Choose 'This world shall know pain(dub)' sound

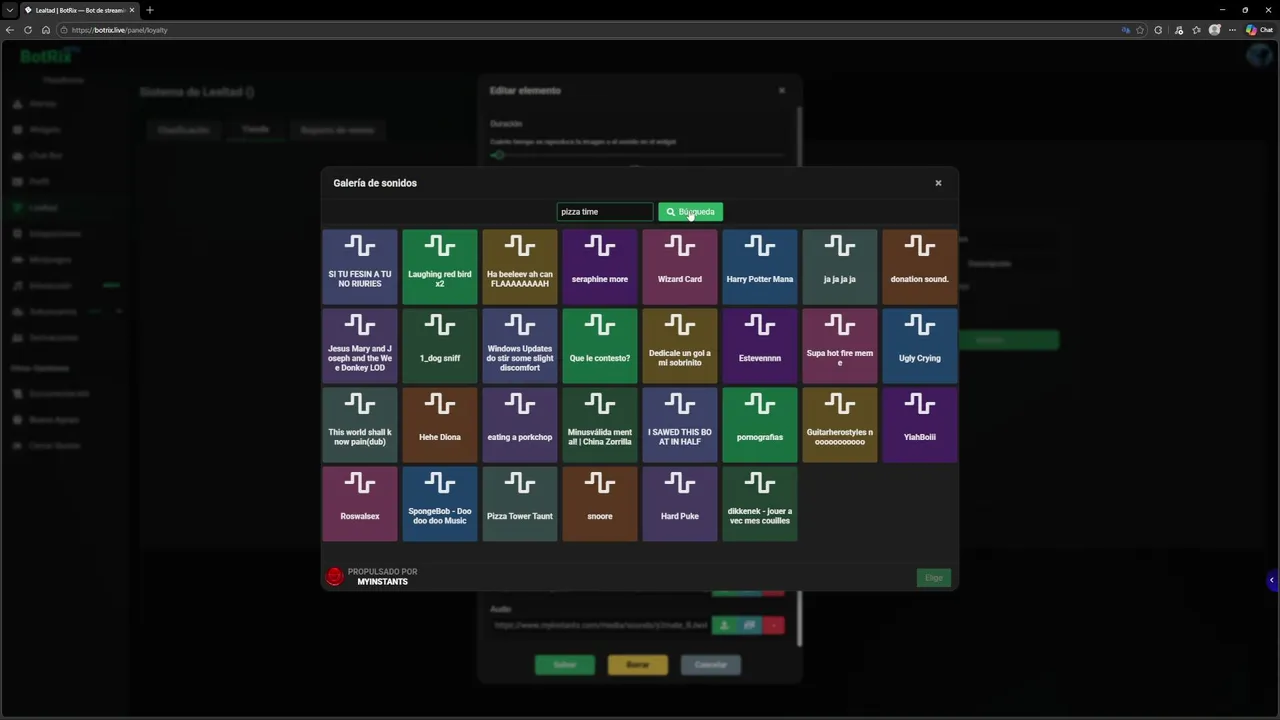tap(360, 424)
